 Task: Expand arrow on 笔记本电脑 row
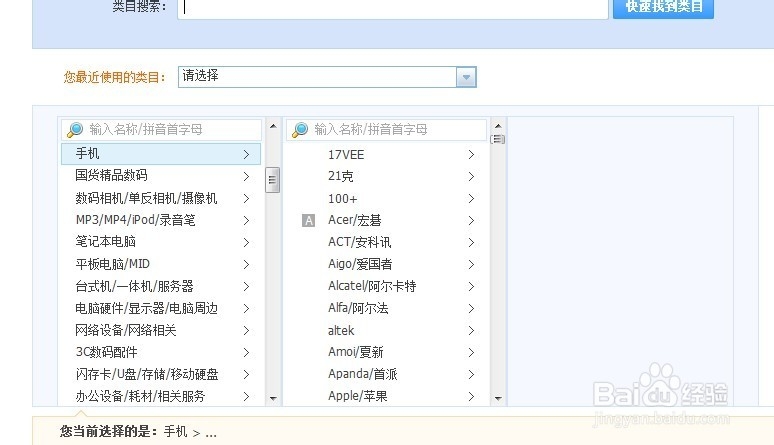(246, 243)
